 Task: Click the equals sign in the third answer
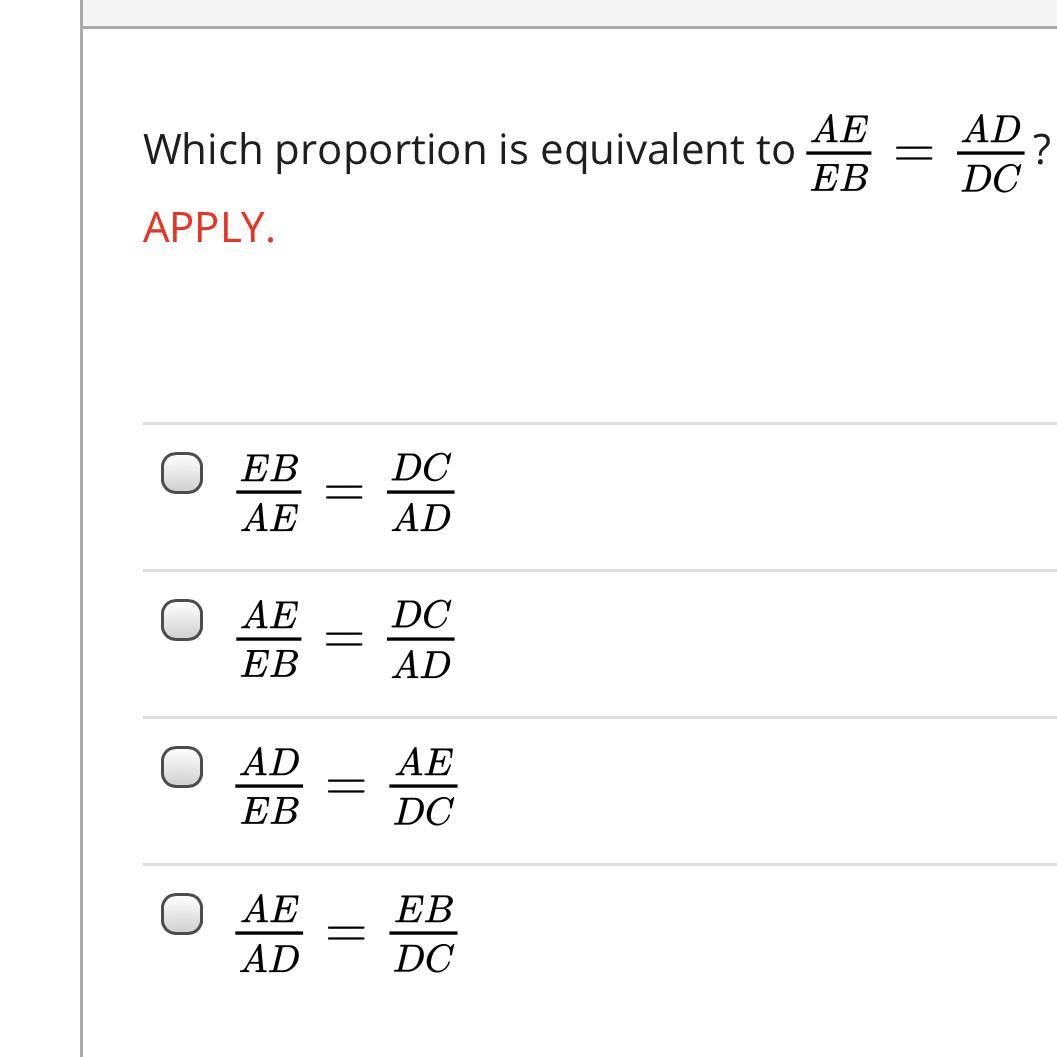[346, 786]
